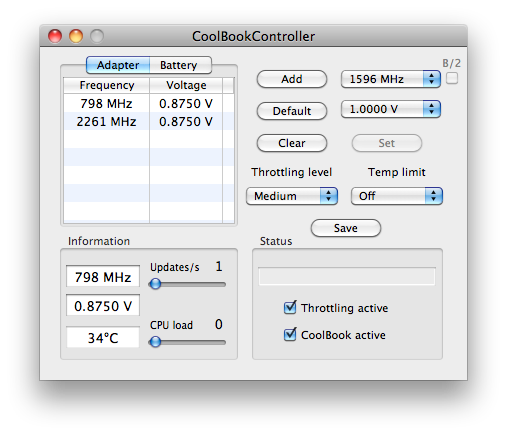Screen dimensions: 507x435
Task: Click the Frequency column header
Action: (107, 85)
